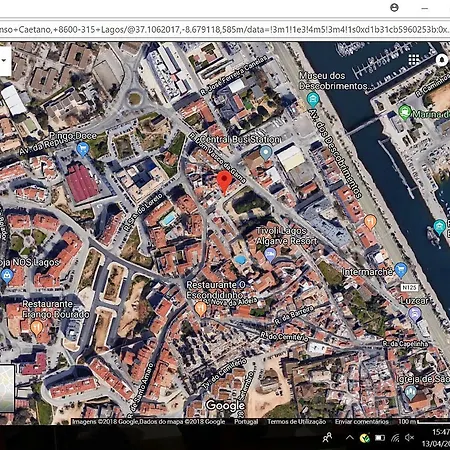
Task: Open the Google apps grid icon
Action: coord(414,60)
